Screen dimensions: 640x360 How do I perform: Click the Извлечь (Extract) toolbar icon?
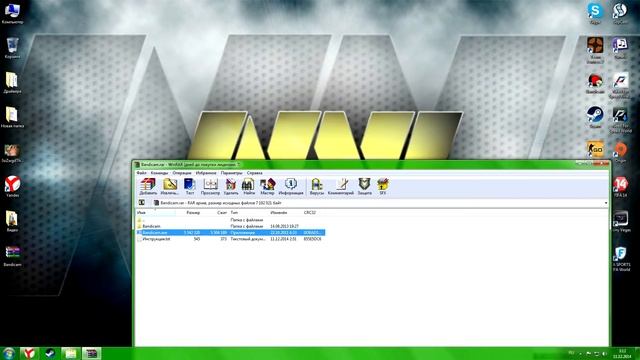(169, 187)
